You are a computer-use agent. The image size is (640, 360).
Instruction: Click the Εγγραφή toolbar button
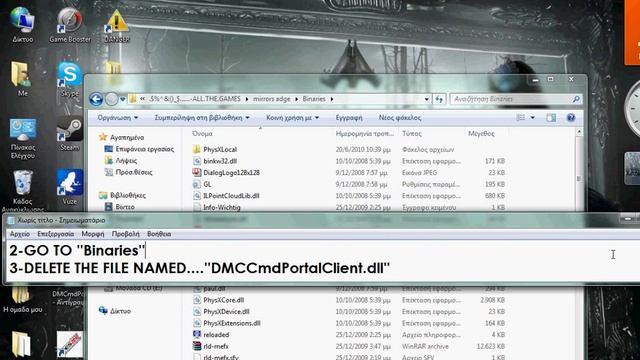(x=349, y=118)
